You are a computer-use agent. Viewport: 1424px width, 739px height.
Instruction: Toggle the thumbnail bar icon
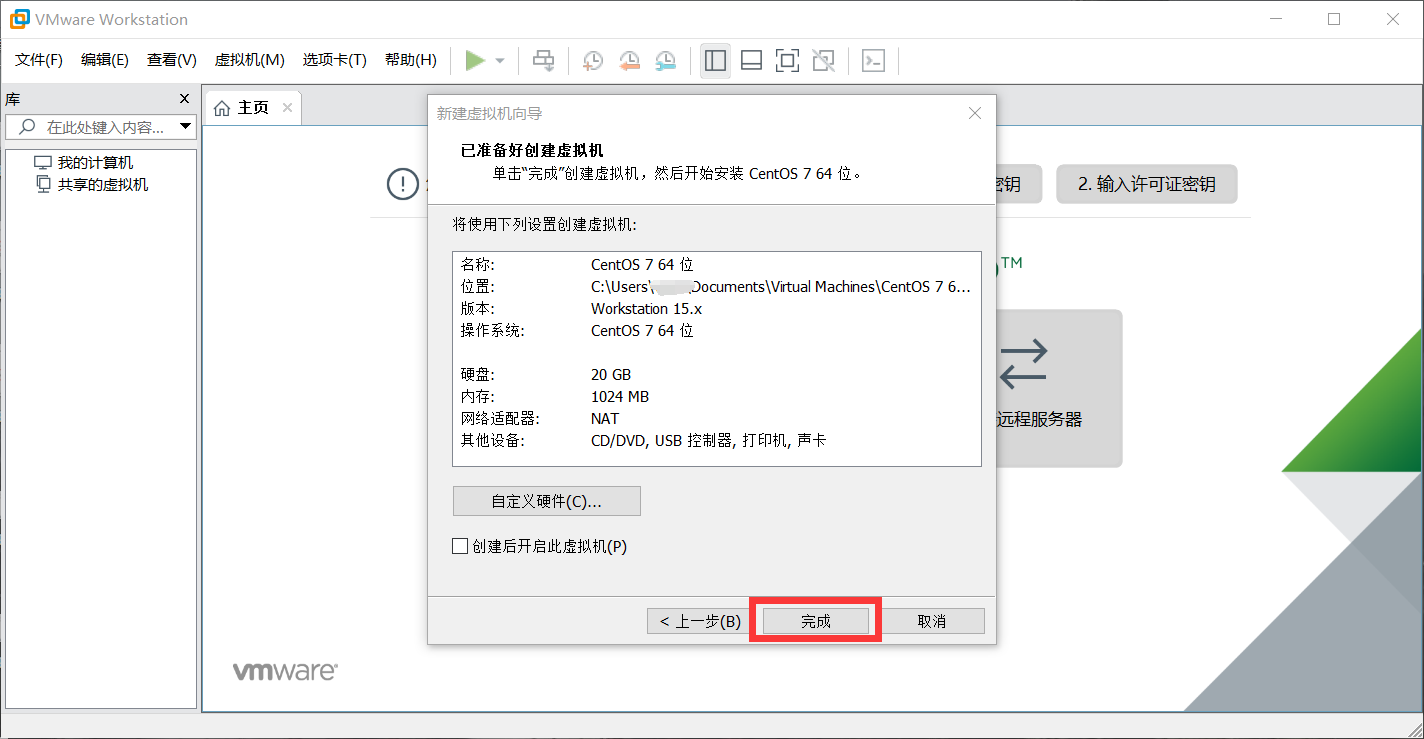(751, 61)
